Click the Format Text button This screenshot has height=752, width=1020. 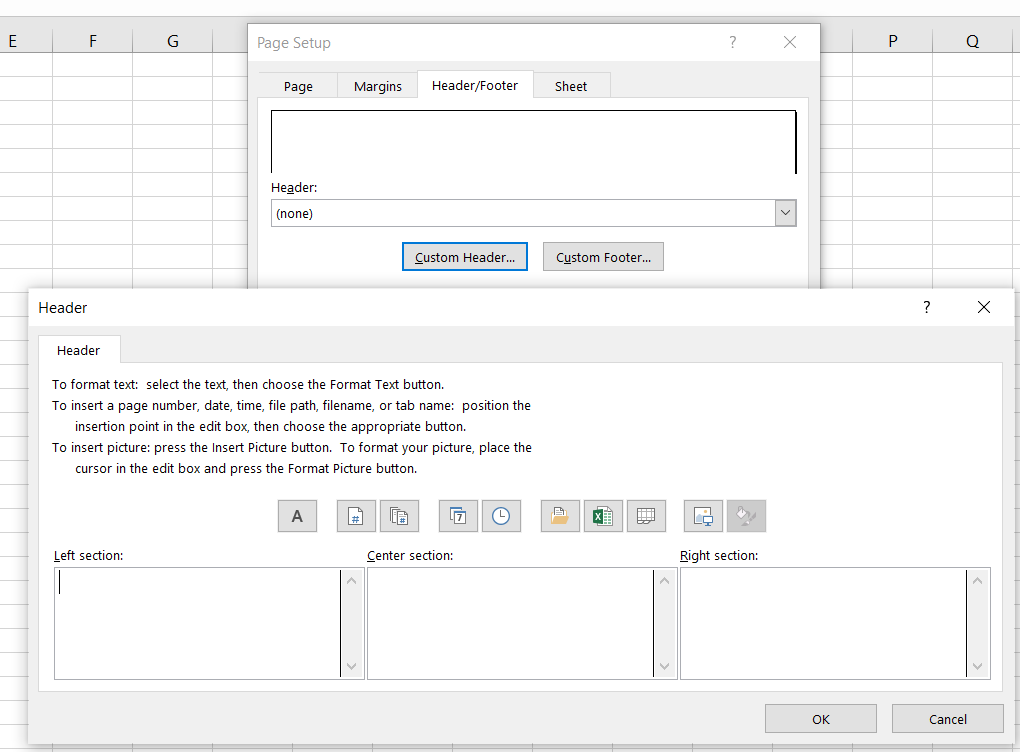[x=297, y=516]
